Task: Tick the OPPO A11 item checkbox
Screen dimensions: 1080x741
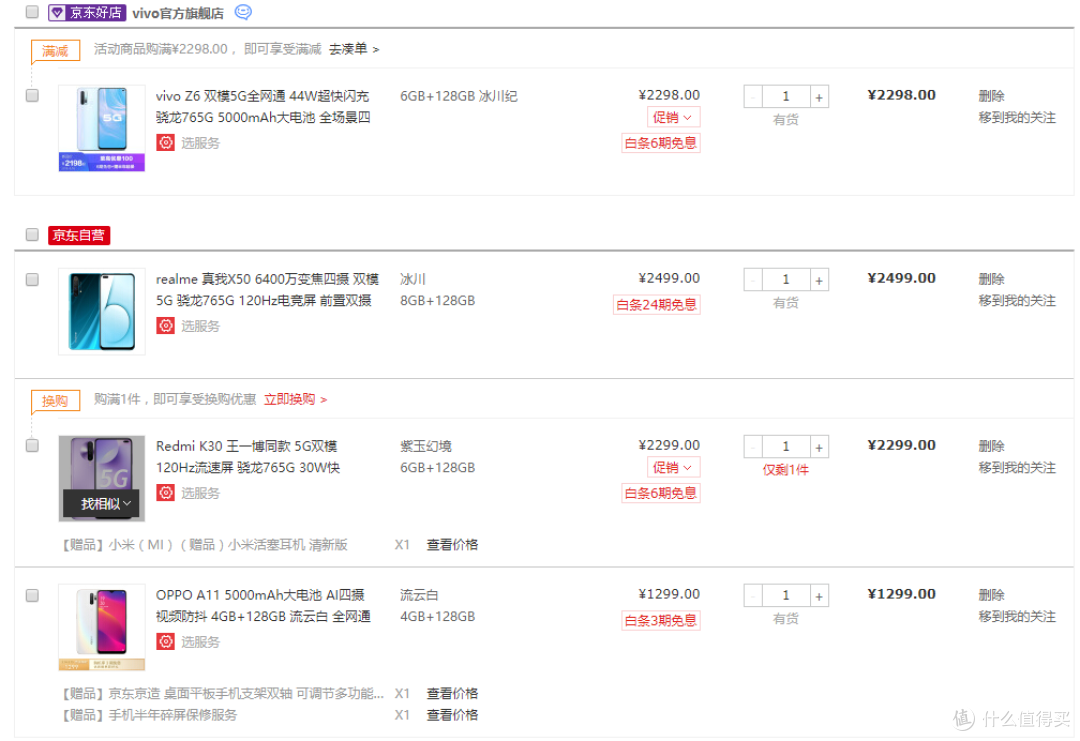Action: click(32, 596)
